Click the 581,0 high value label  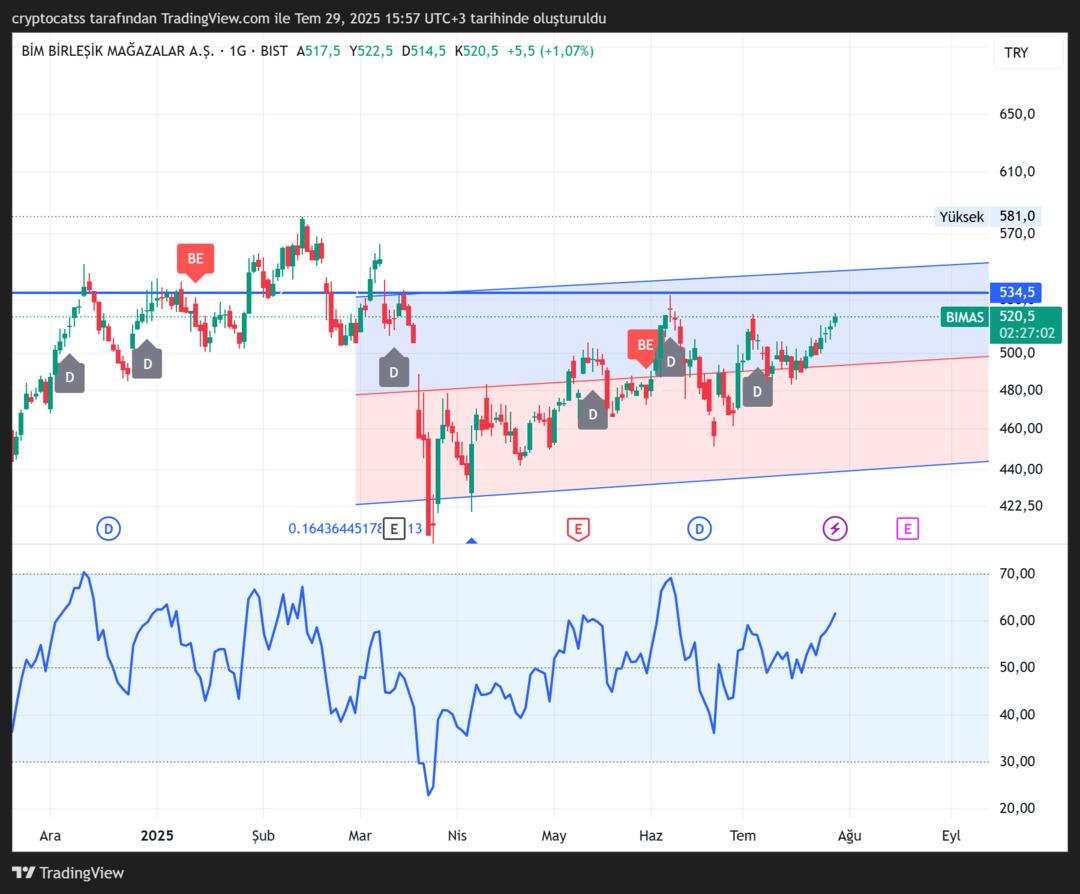tap(1017, 216)
